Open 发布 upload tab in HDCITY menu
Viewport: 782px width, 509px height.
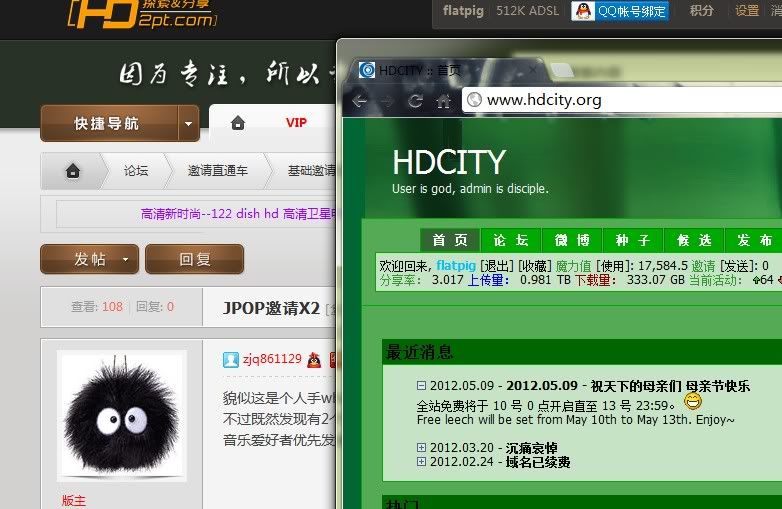(754, 240)
